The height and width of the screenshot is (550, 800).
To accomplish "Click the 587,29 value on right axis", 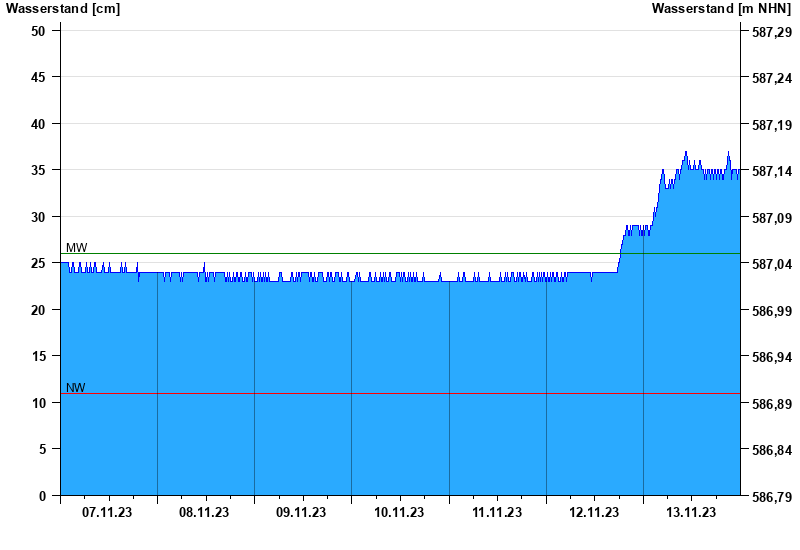I will pyautogui.click(x=772, y=32).
